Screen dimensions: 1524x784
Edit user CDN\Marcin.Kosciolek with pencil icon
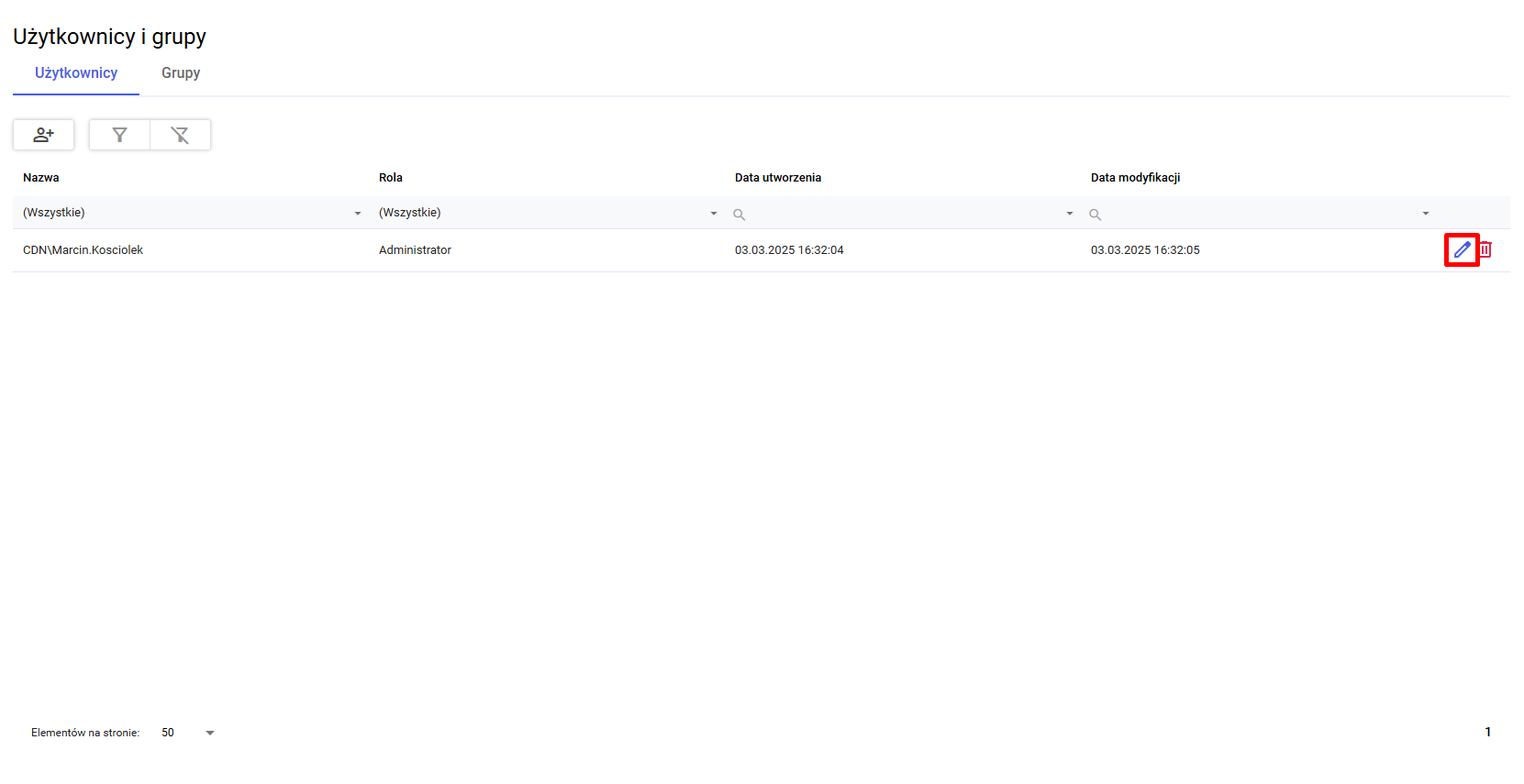coord(1463,249)
